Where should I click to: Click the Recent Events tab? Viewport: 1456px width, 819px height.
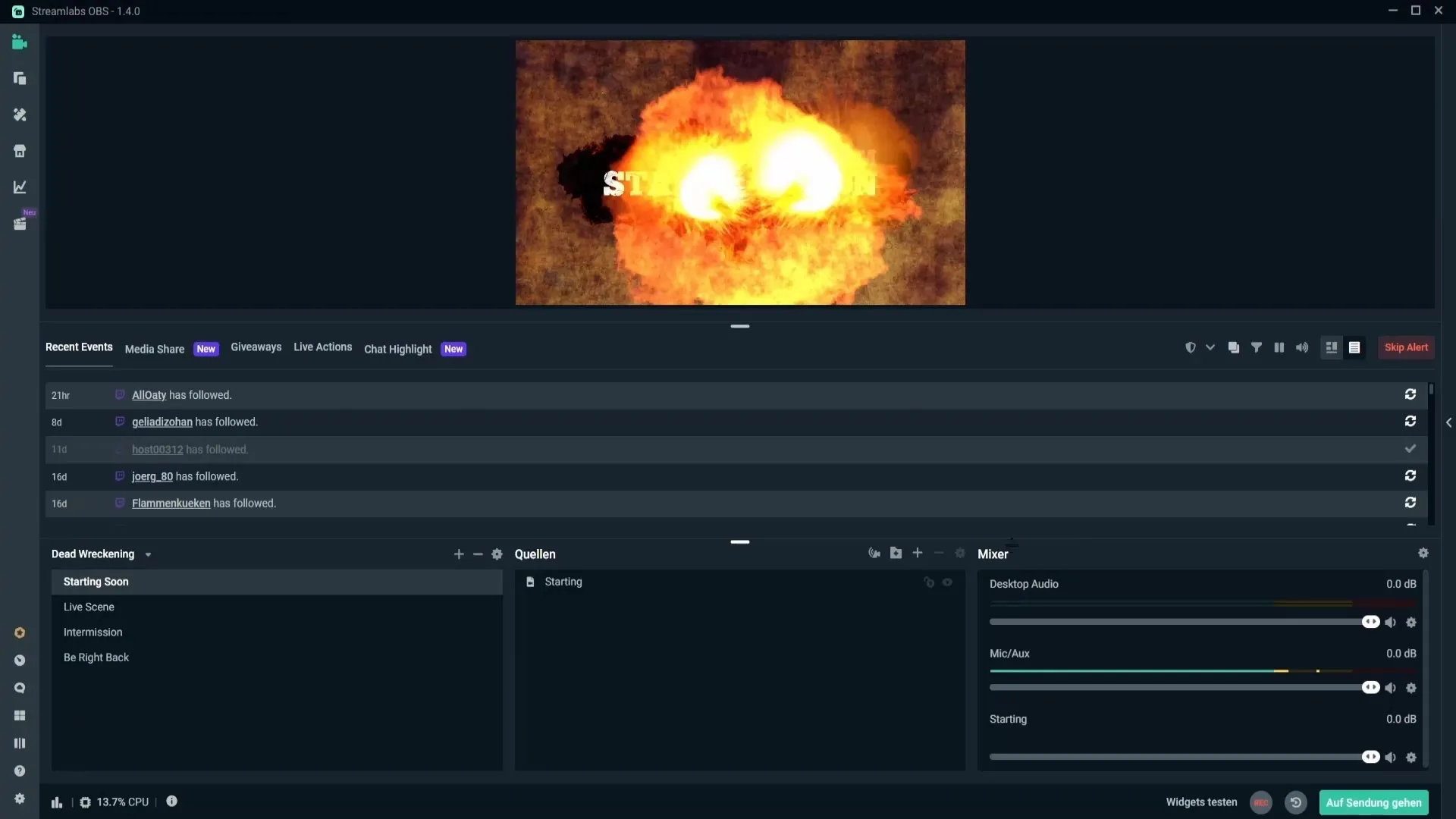tap(78, 348)
